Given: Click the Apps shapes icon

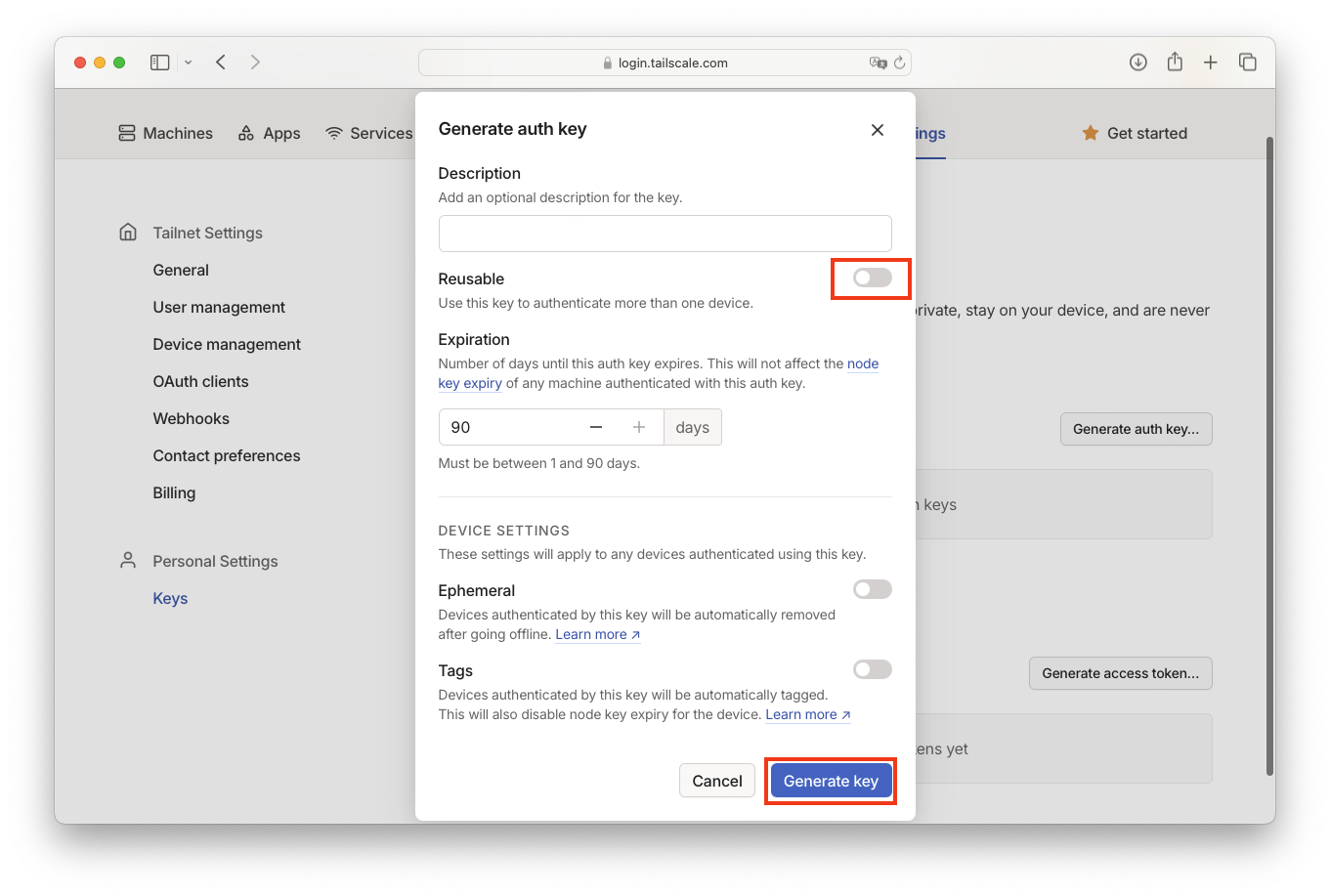Looking at the screenshot, I should pyautogui.click(x=246, y=133).
